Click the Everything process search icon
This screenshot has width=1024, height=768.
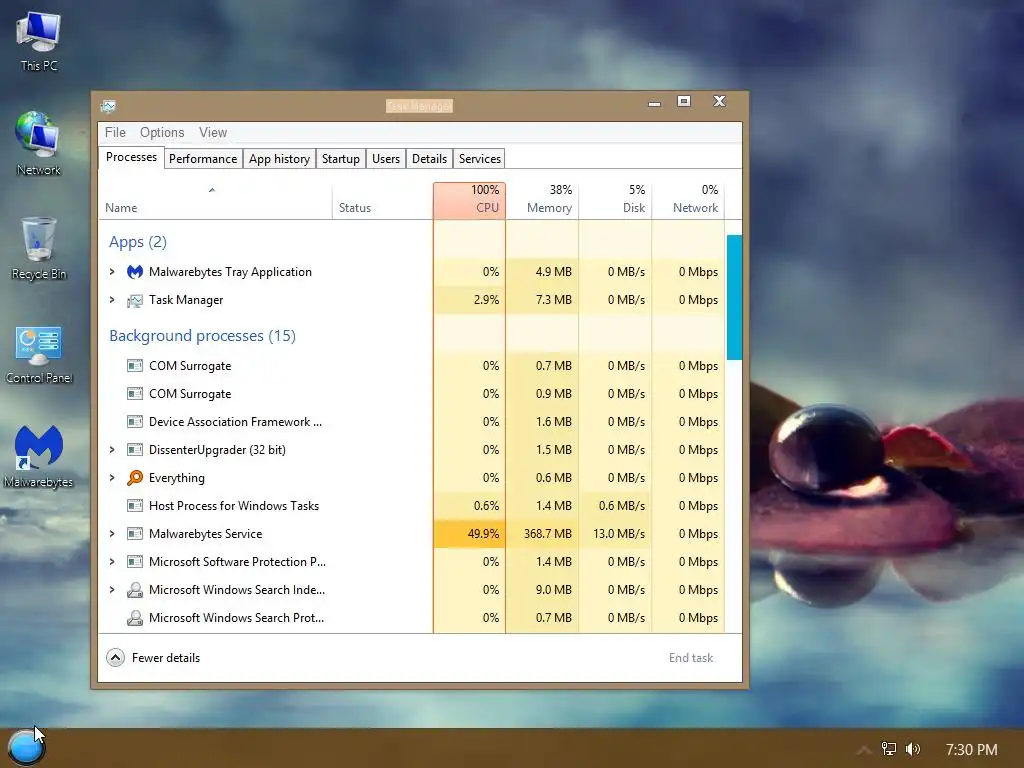pos(135,478)
